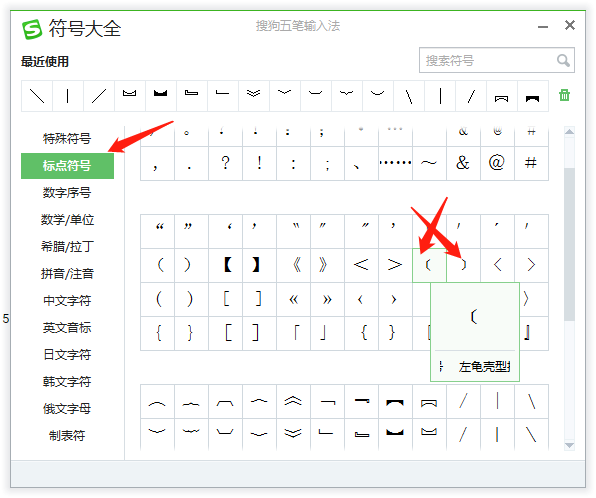Image resolution: width=596 pixels, height=498 pixels.
Task: Select the 制表符 category
Action: point(67,436)
